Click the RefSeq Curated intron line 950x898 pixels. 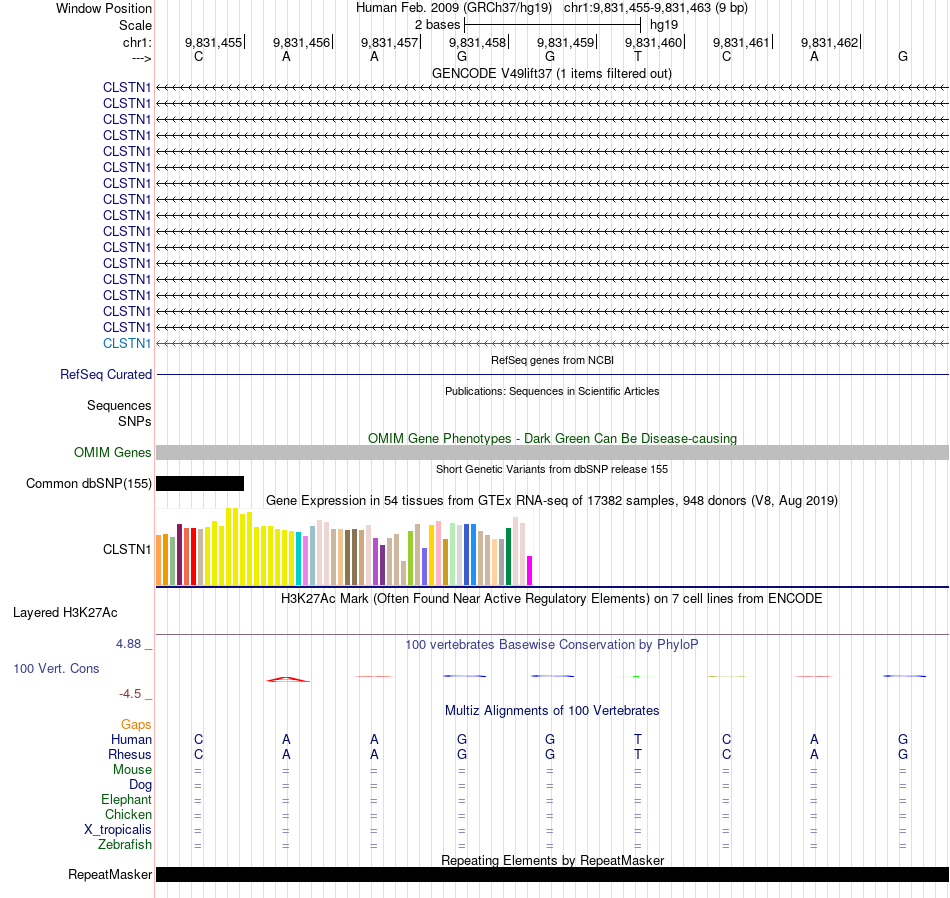pos(552,374)
